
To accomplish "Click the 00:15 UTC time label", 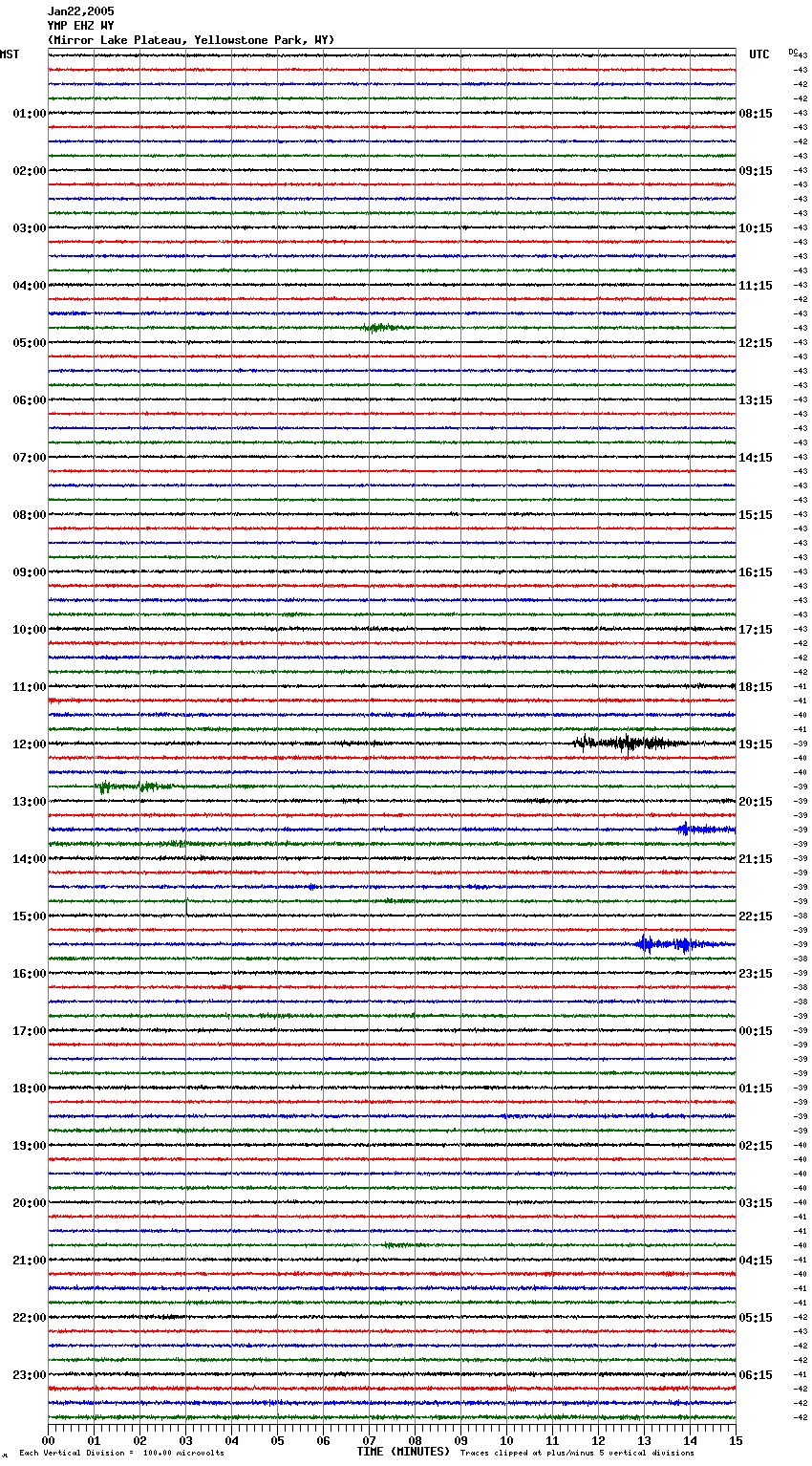I will coord(756,1031).
